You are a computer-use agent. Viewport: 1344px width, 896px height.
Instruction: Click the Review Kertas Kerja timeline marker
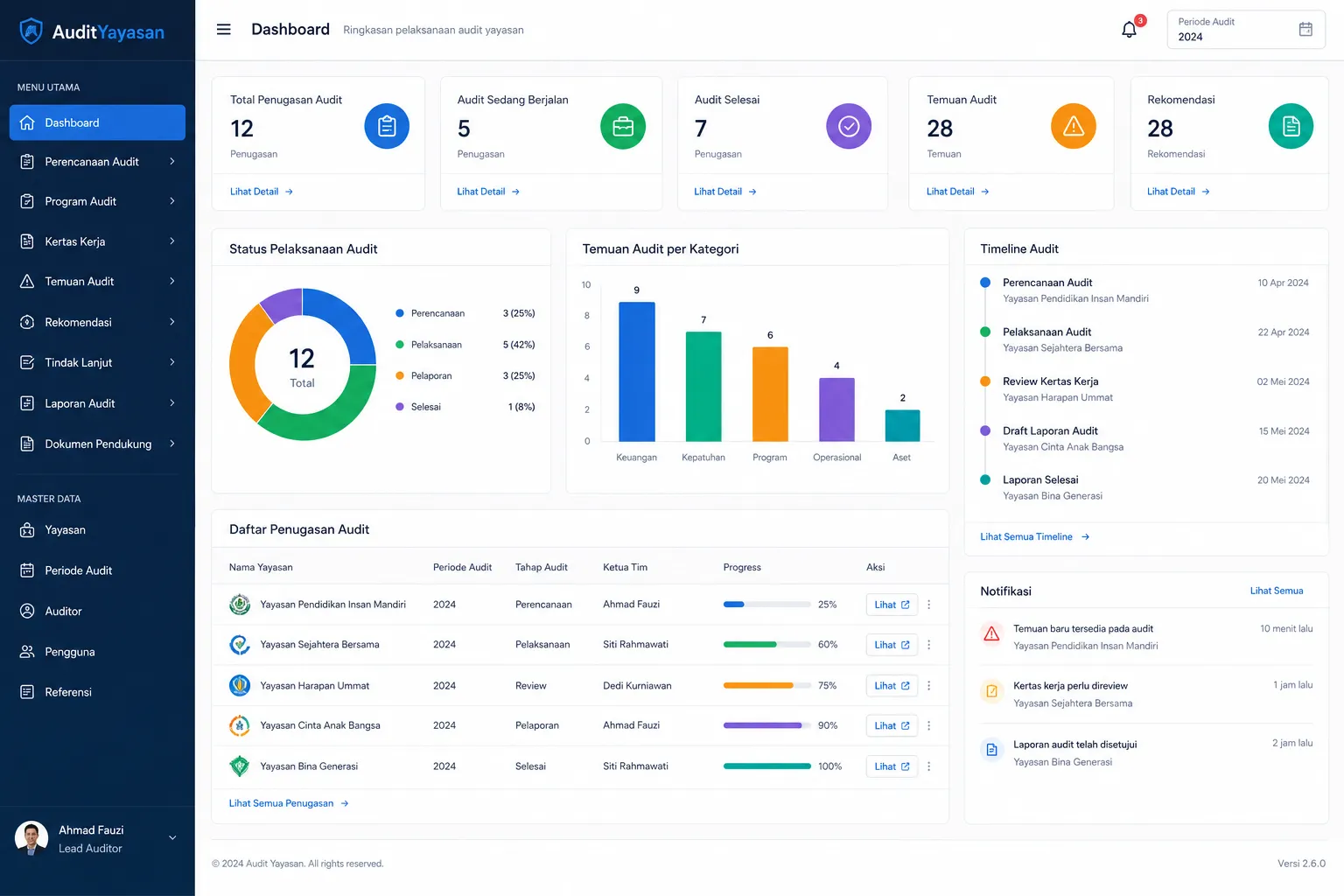pyautogui.click(x=985, y=381)
